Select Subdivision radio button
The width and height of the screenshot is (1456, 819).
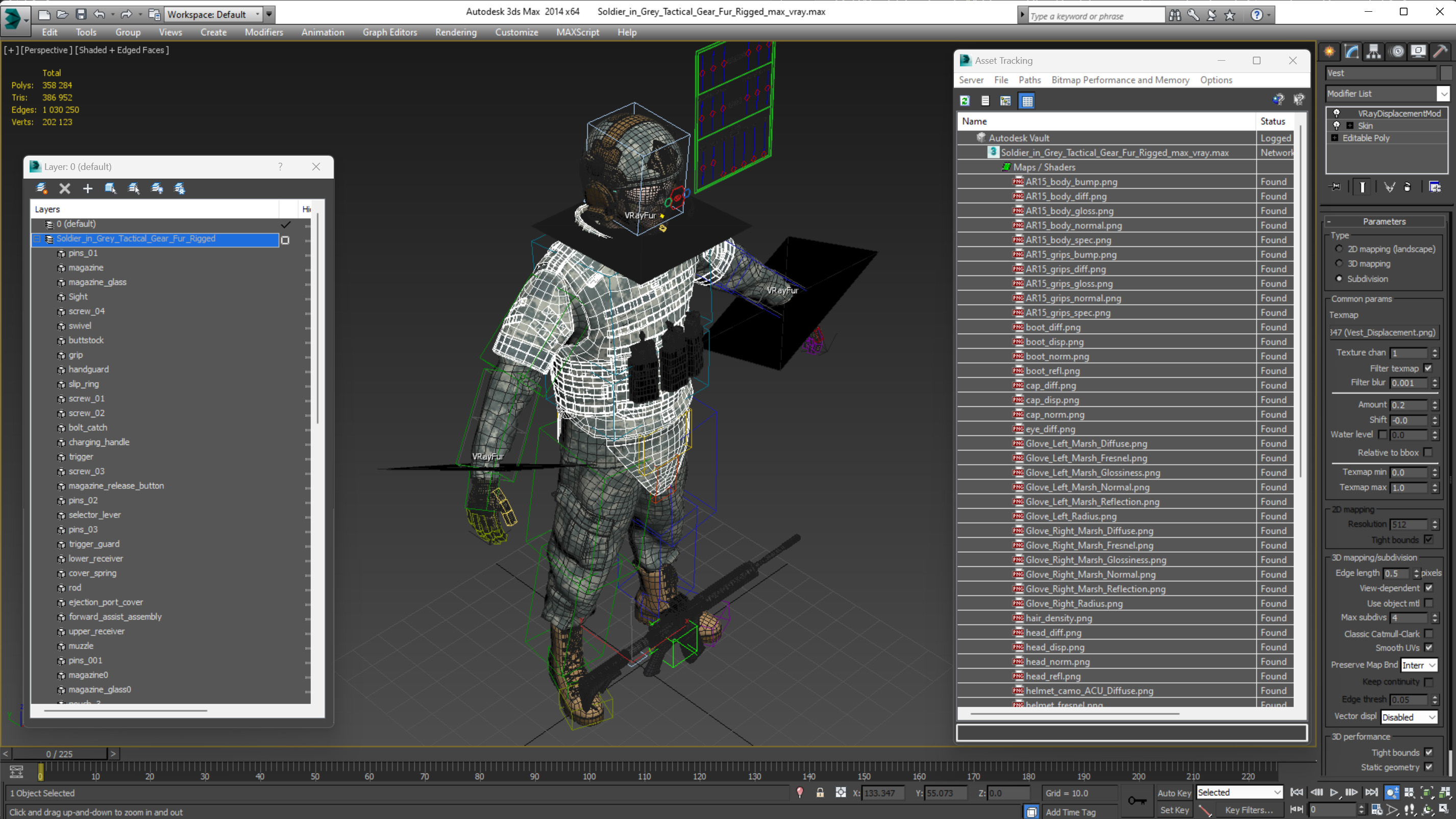(x=1339, y=279)
